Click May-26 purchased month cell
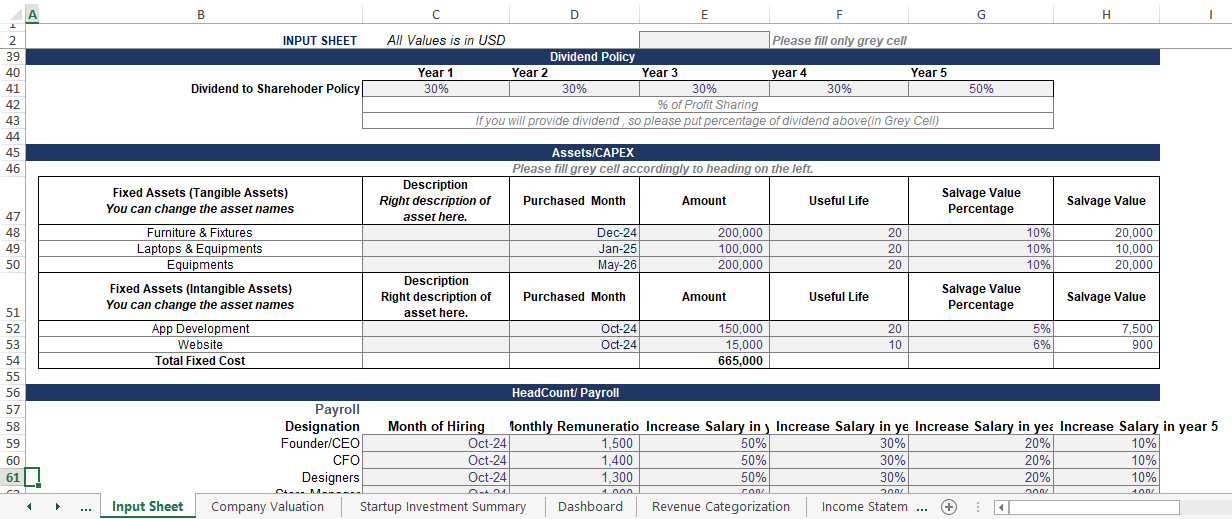The height and width of the screenshot is (519, 1232). click(574, 265)
